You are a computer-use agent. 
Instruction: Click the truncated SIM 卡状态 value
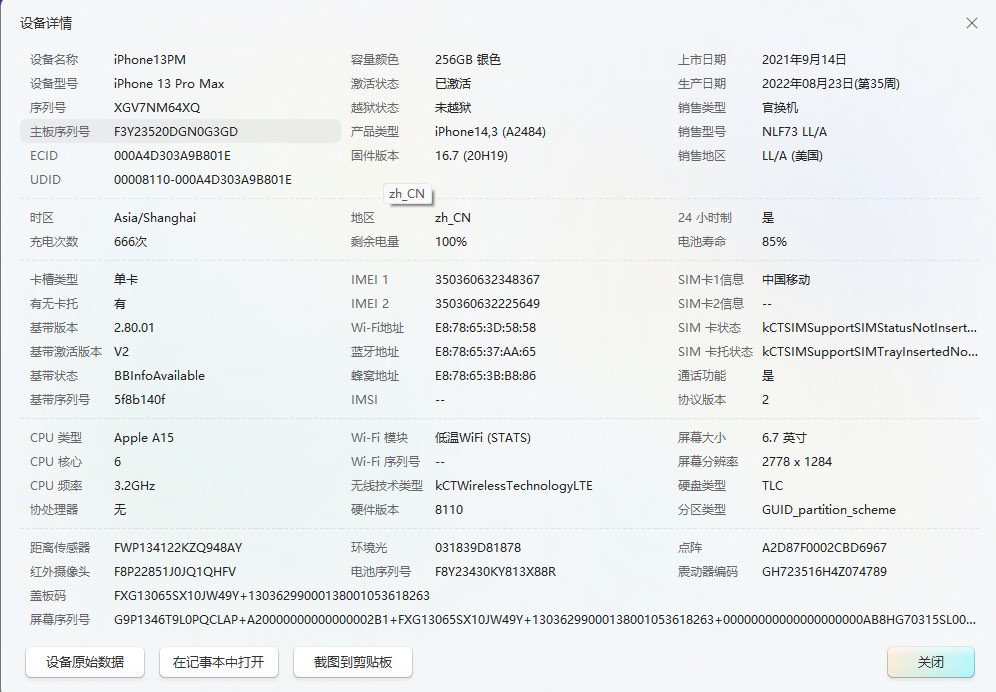point(869,328)
